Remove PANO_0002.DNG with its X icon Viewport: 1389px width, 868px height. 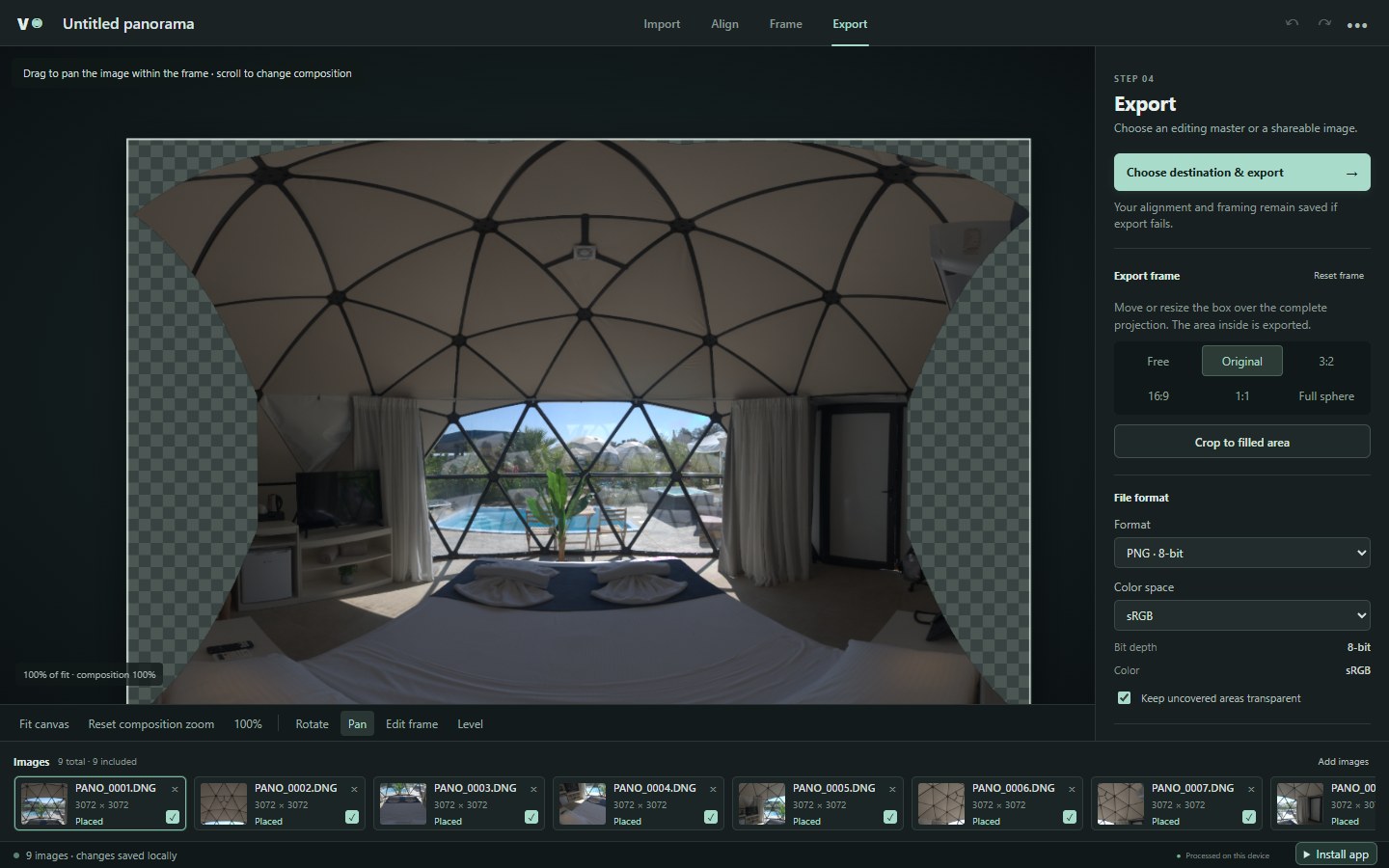point(354,789)
